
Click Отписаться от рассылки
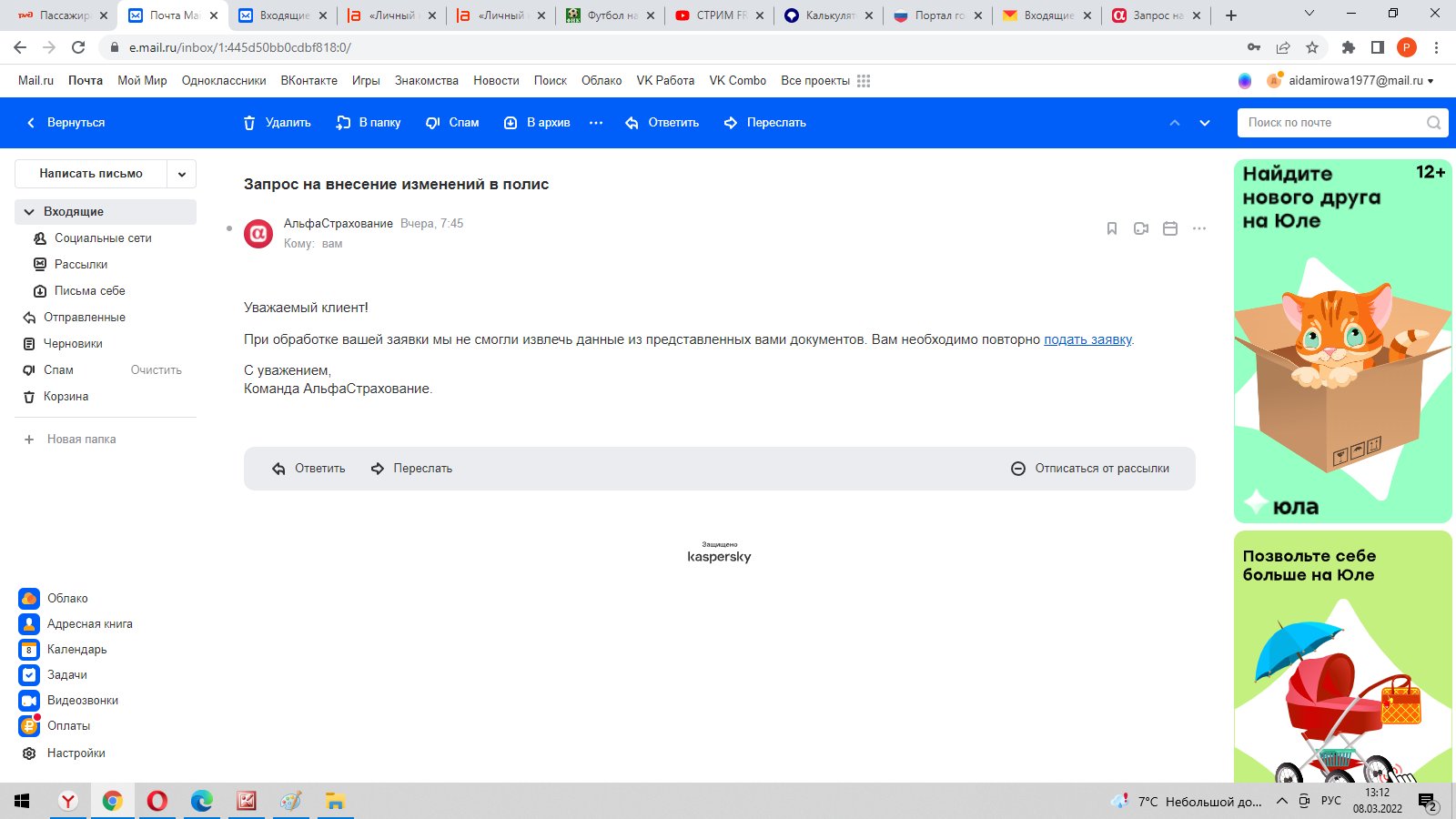[x=1090, y=469]
